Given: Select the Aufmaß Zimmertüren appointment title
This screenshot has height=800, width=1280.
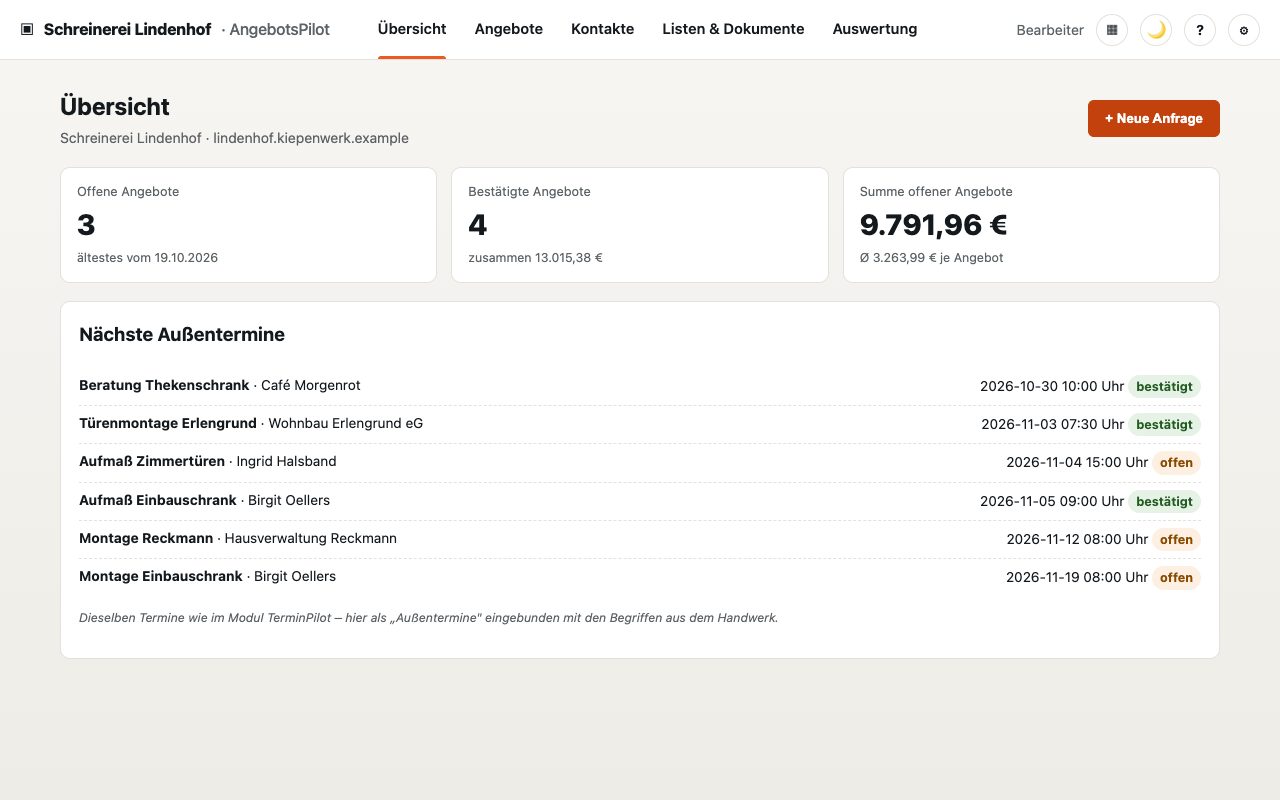Looking at the screenshot, I should pyautogui.click(x=152, y=461).
